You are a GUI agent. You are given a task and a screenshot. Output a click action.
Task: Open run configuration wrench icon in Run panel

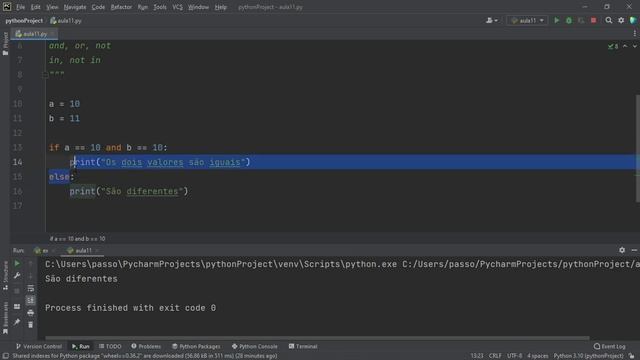coord(17,276)
